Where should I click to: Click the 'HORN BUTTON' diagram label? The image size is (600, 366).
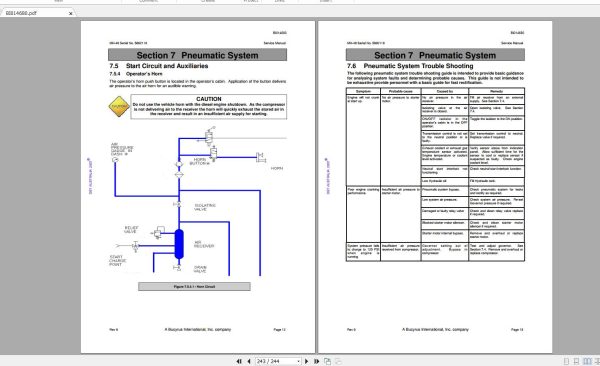point(200,162)
